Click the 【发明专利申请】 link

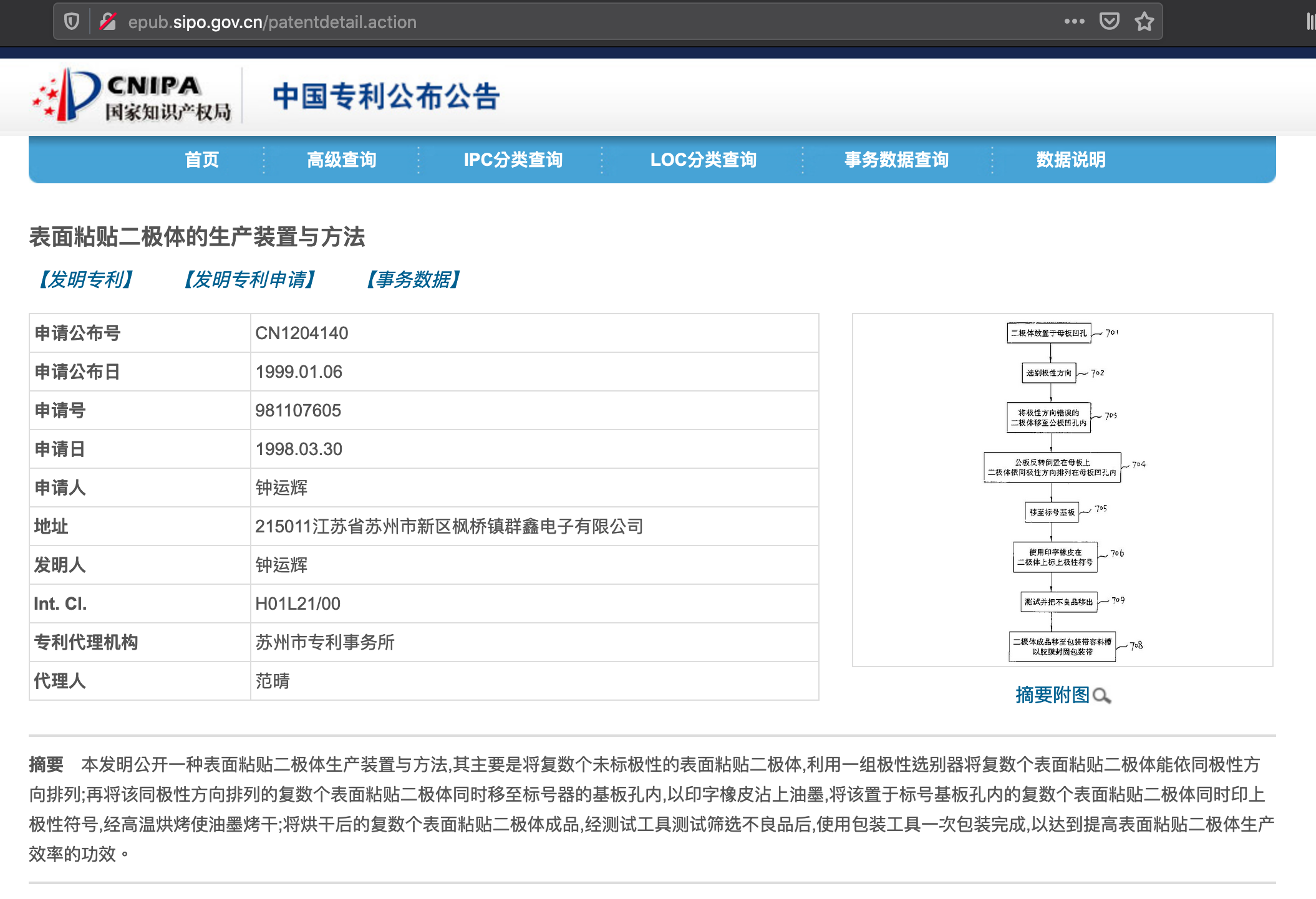250,279
